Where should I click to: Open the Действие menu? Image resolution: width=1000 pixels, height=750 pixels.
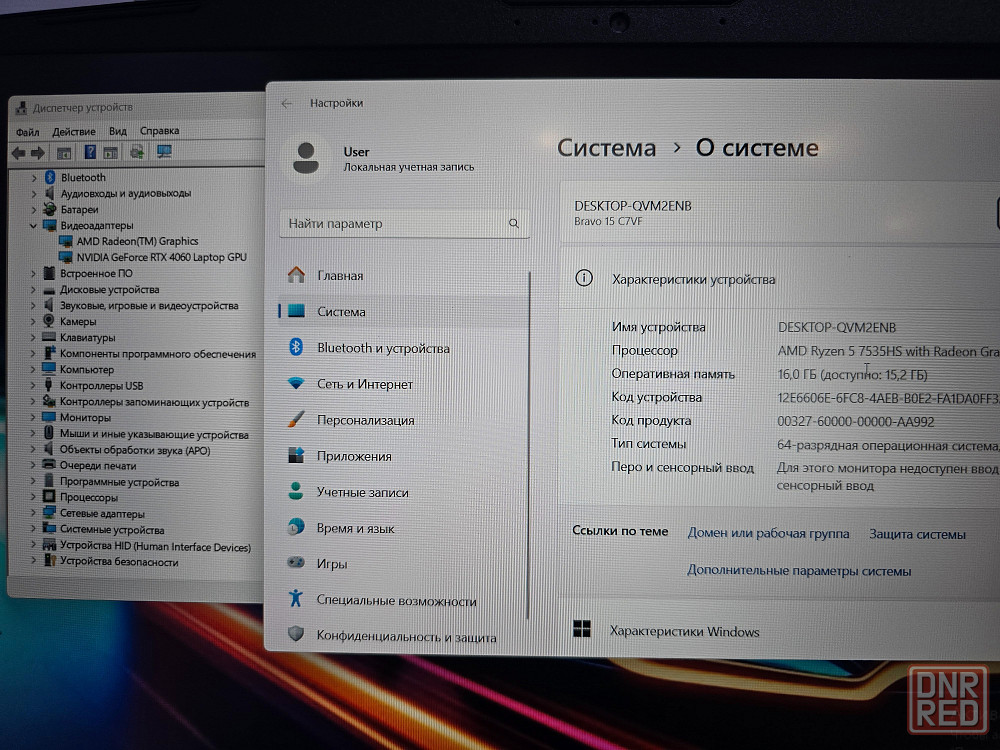[x=74, y=131]
